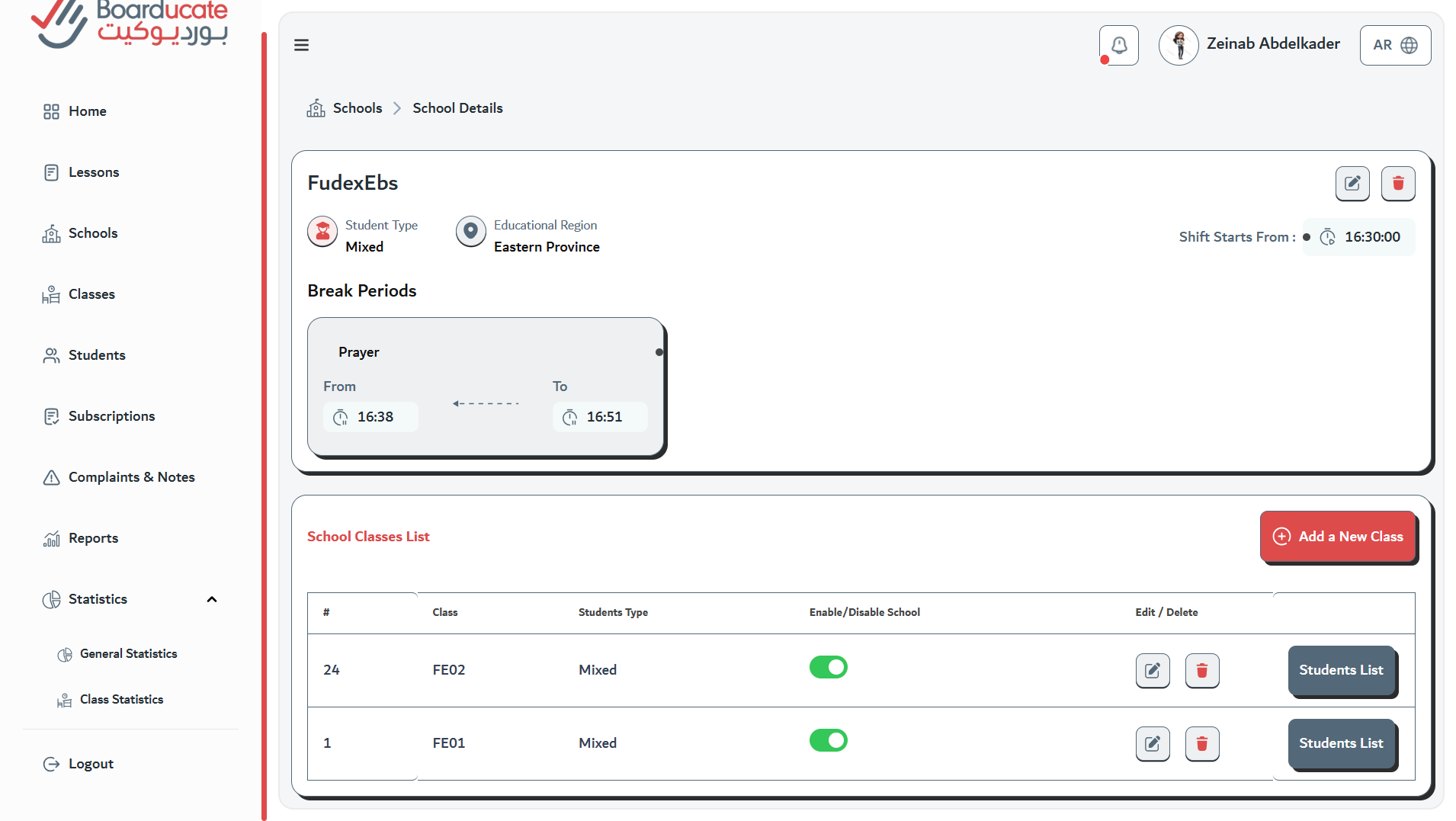This screenshot has height=821, width=1456.
Task: Click Add a New Class button
Action: [1338, 537]
